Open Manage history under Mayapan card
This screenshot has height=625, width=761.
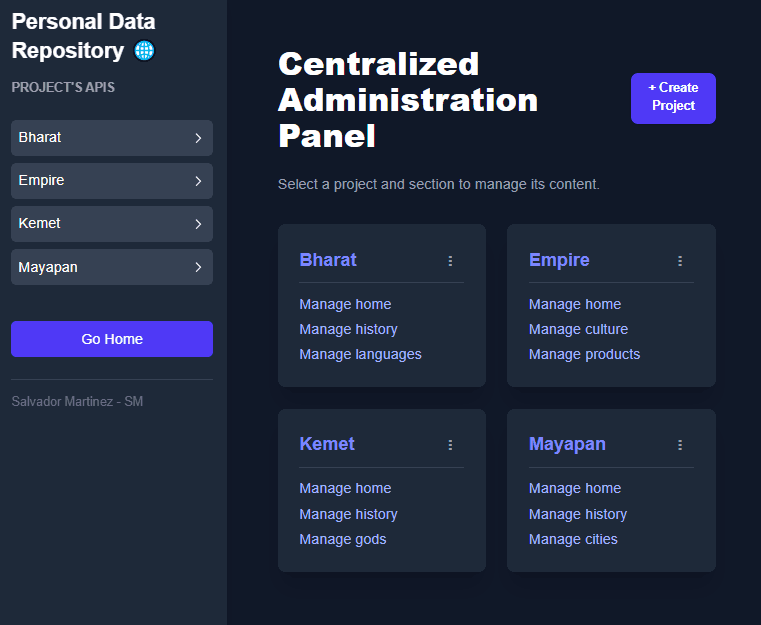click(578, 514)
